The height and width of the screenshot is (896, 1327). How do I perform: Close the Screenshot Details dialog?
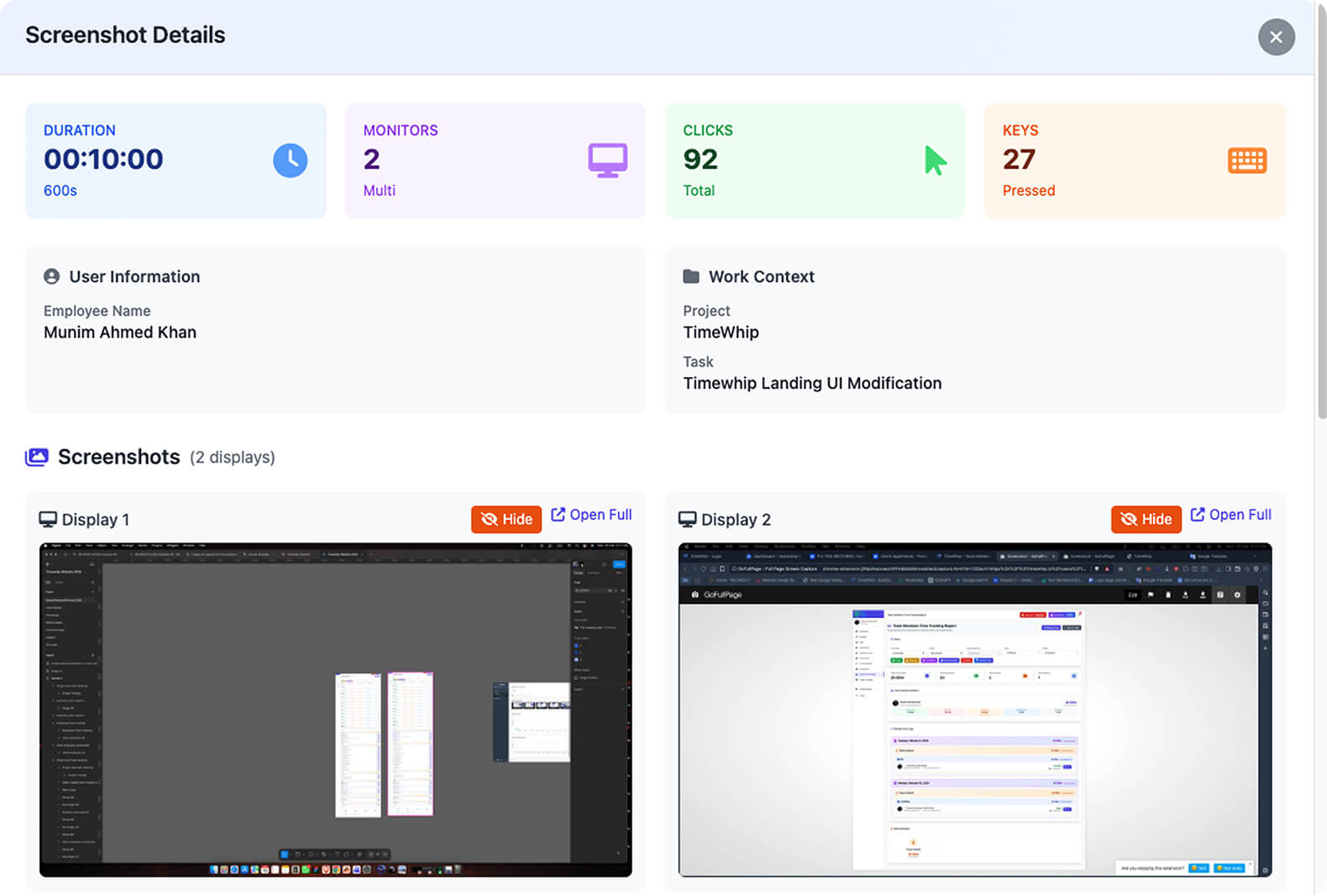point(1276,37)
